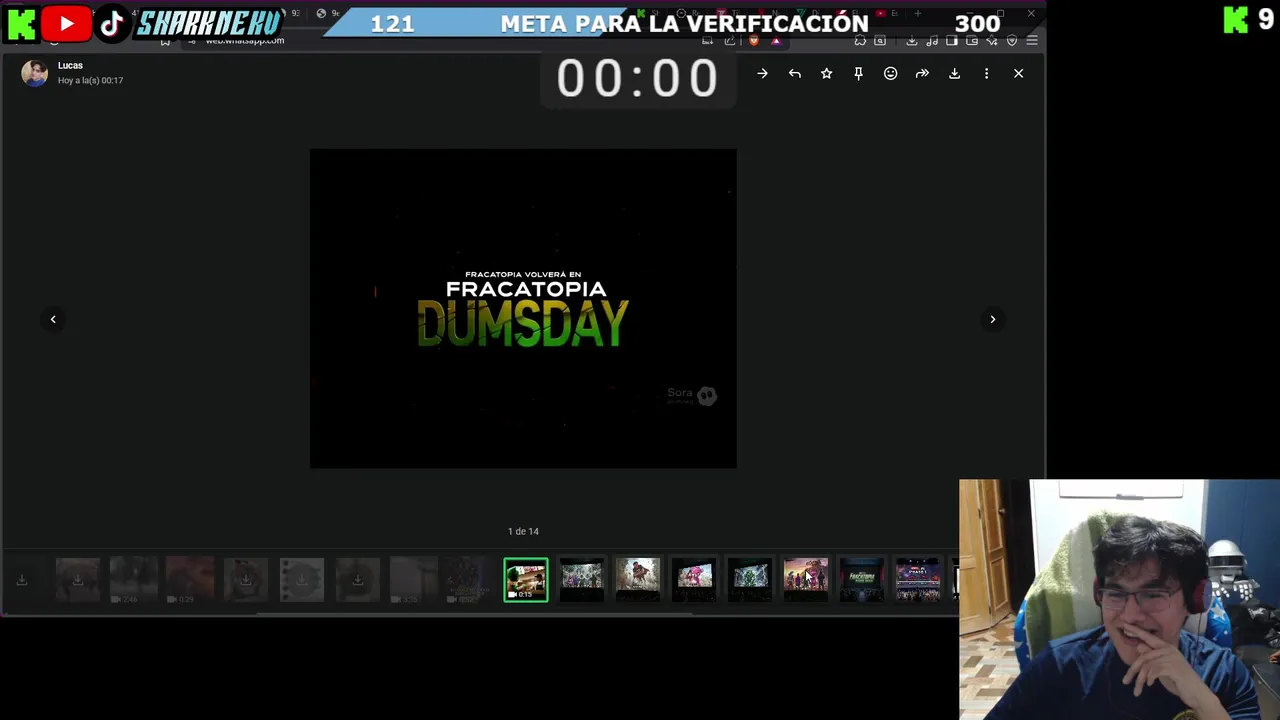Open Lucas's profile picture avatar
The image size is (1280, 720).
(35, 73)
